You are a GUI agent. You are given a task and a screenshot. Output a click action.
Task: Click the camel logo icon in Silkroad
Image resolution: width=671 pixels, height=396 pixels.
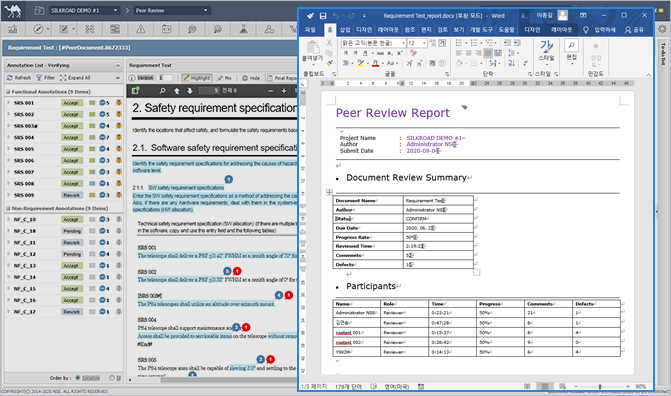click(x=13, y=10)
